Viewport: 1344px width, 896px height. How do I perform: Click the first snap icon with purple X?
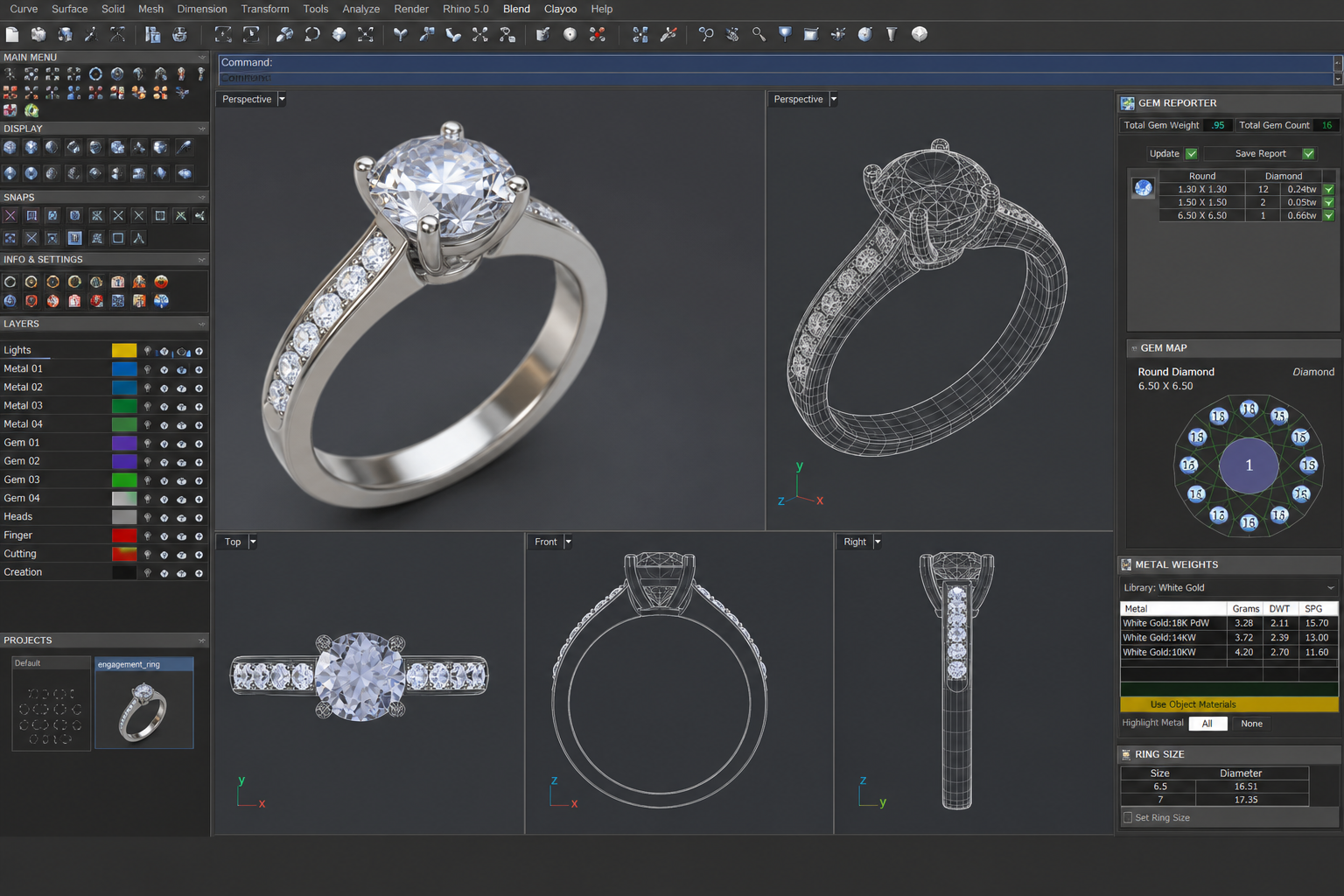[x=10, y=215]
